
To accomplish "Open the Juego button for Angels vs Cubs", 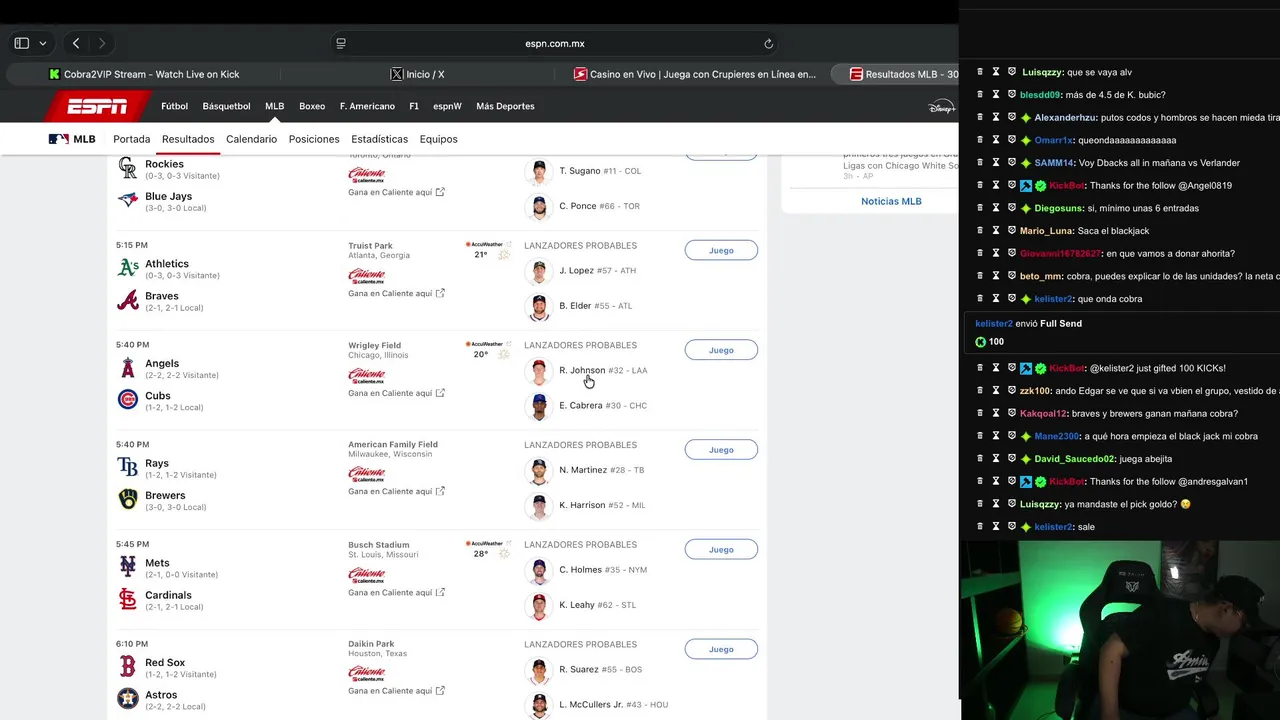I will coord(721,350).
